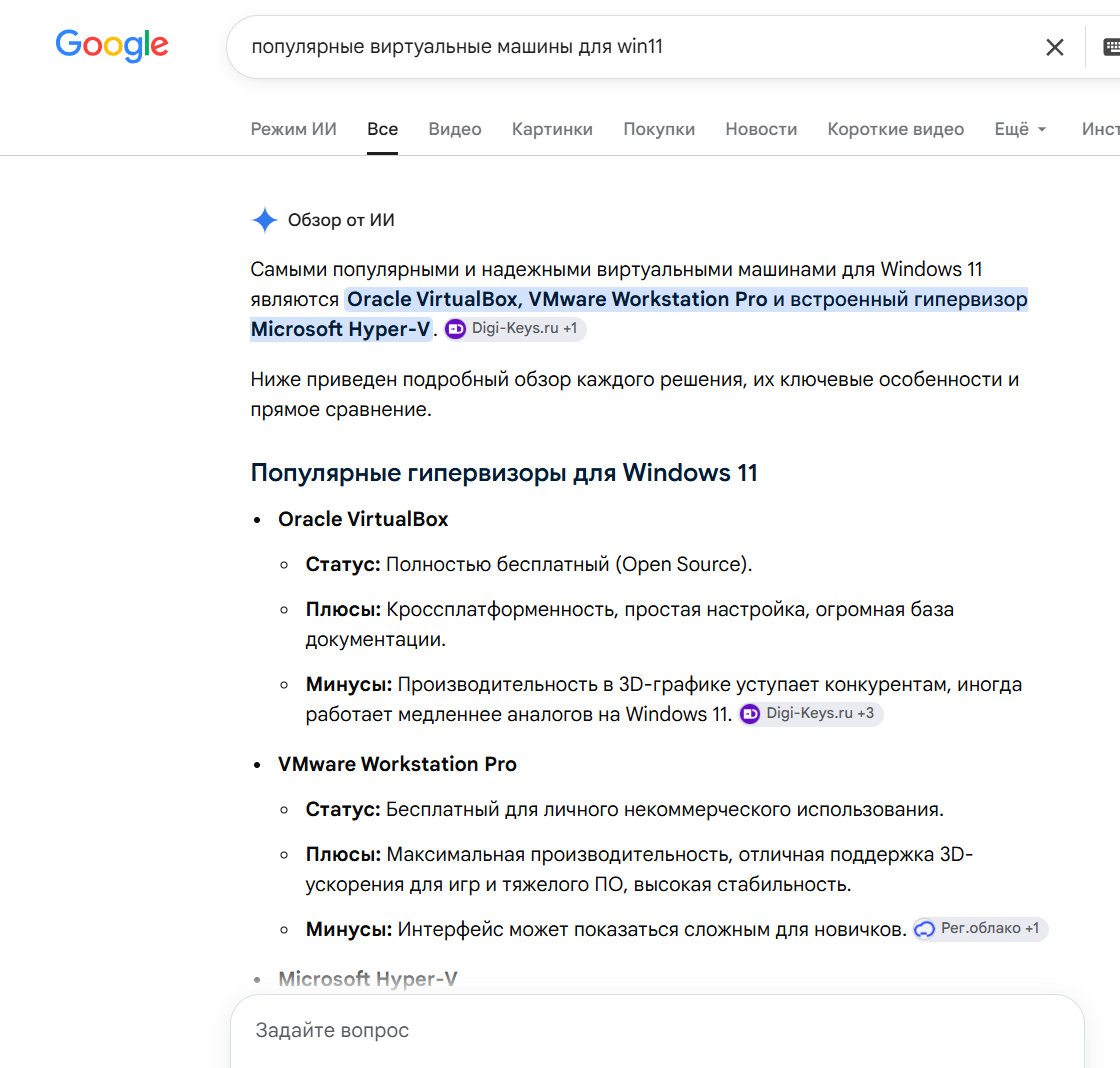This screenshot has height=1068, width=1120.
Task: Expand the Ещё dropdown menu
Action: [1020, 129]
